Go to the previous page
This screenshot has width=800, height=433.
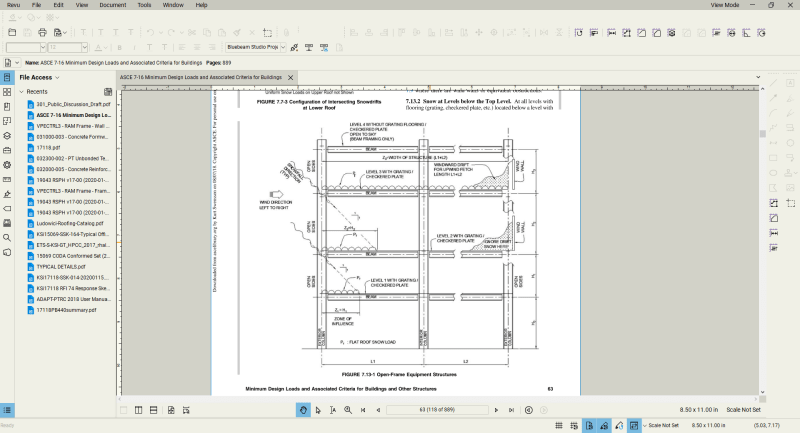coord(378,410)
